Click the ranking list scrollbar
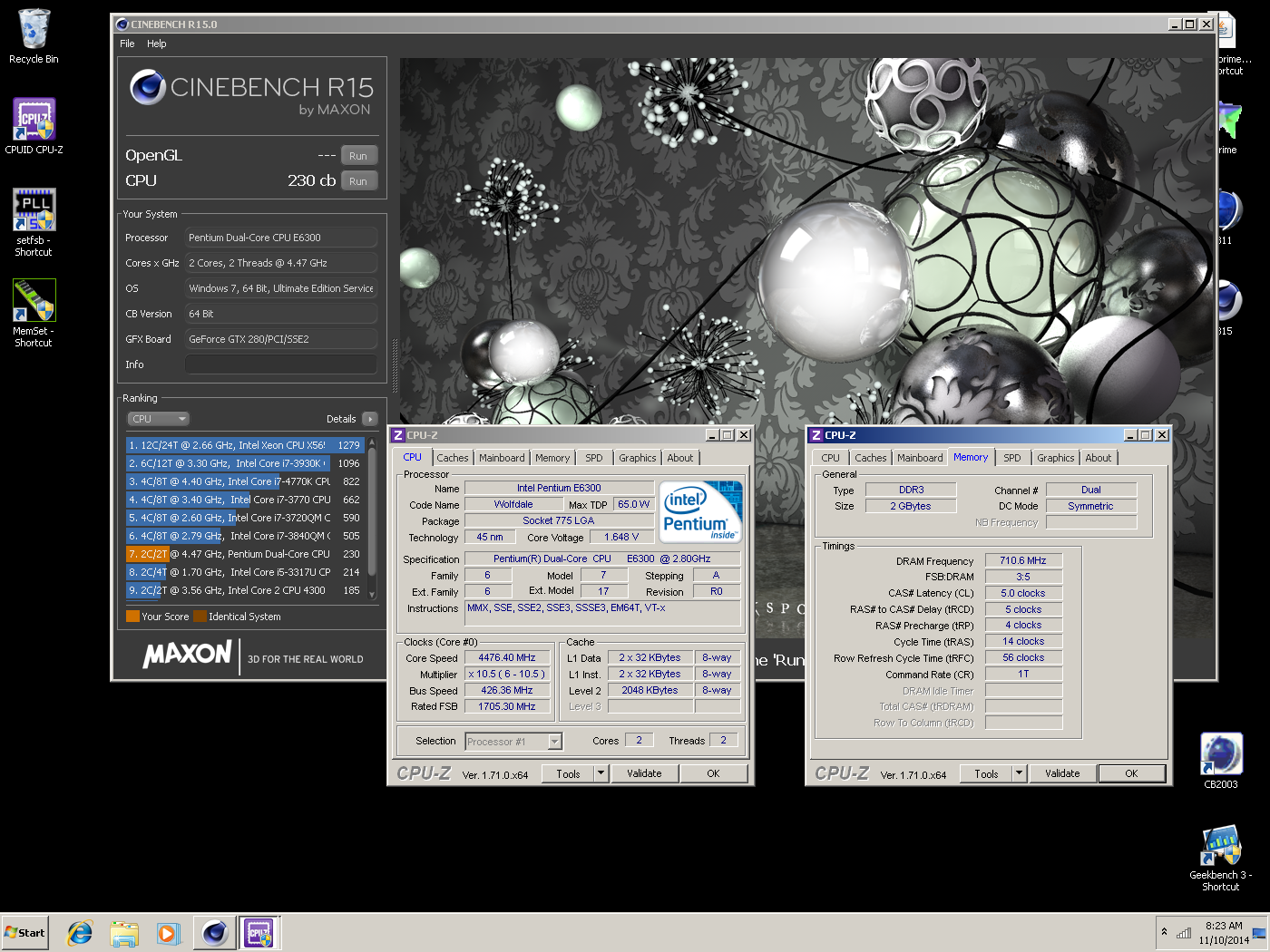1270x952 pixels. coord(372,518)
